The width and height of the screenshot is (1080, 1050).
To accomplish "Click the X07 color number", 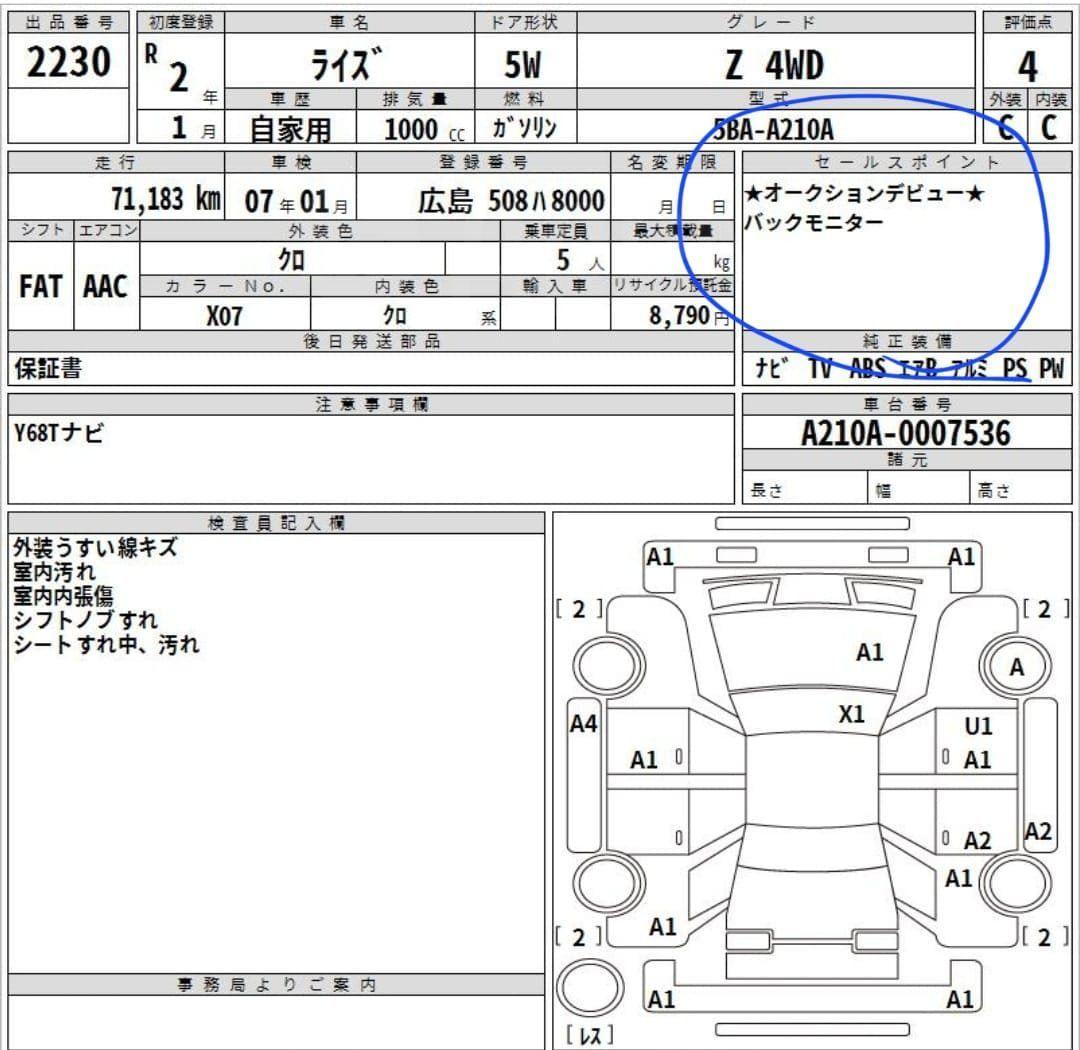I will (x=224, y=316).
